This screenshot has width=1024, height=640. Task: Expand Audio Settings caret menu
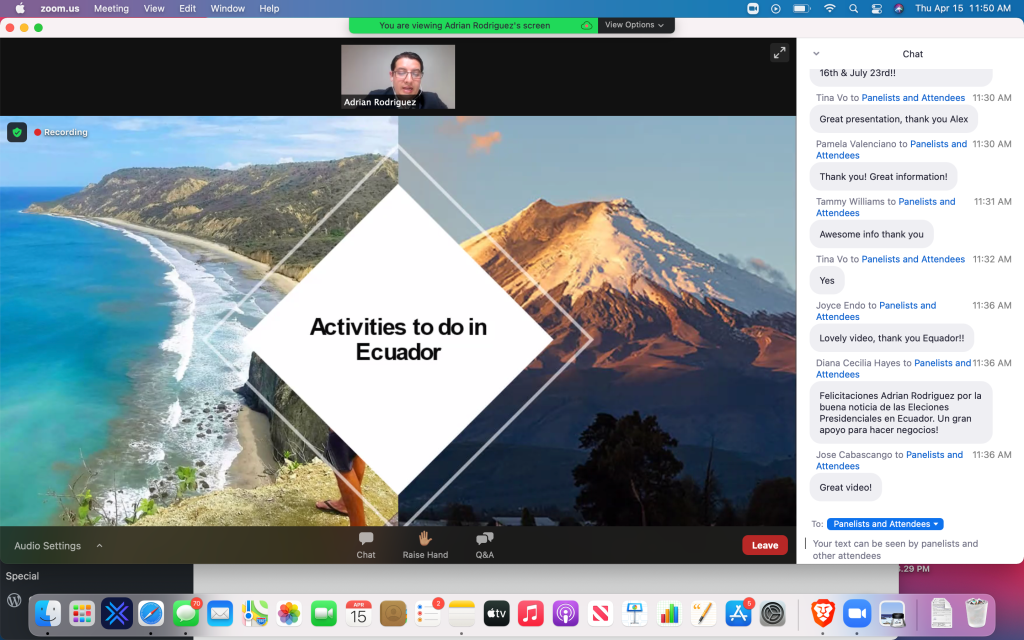(99, 546)
